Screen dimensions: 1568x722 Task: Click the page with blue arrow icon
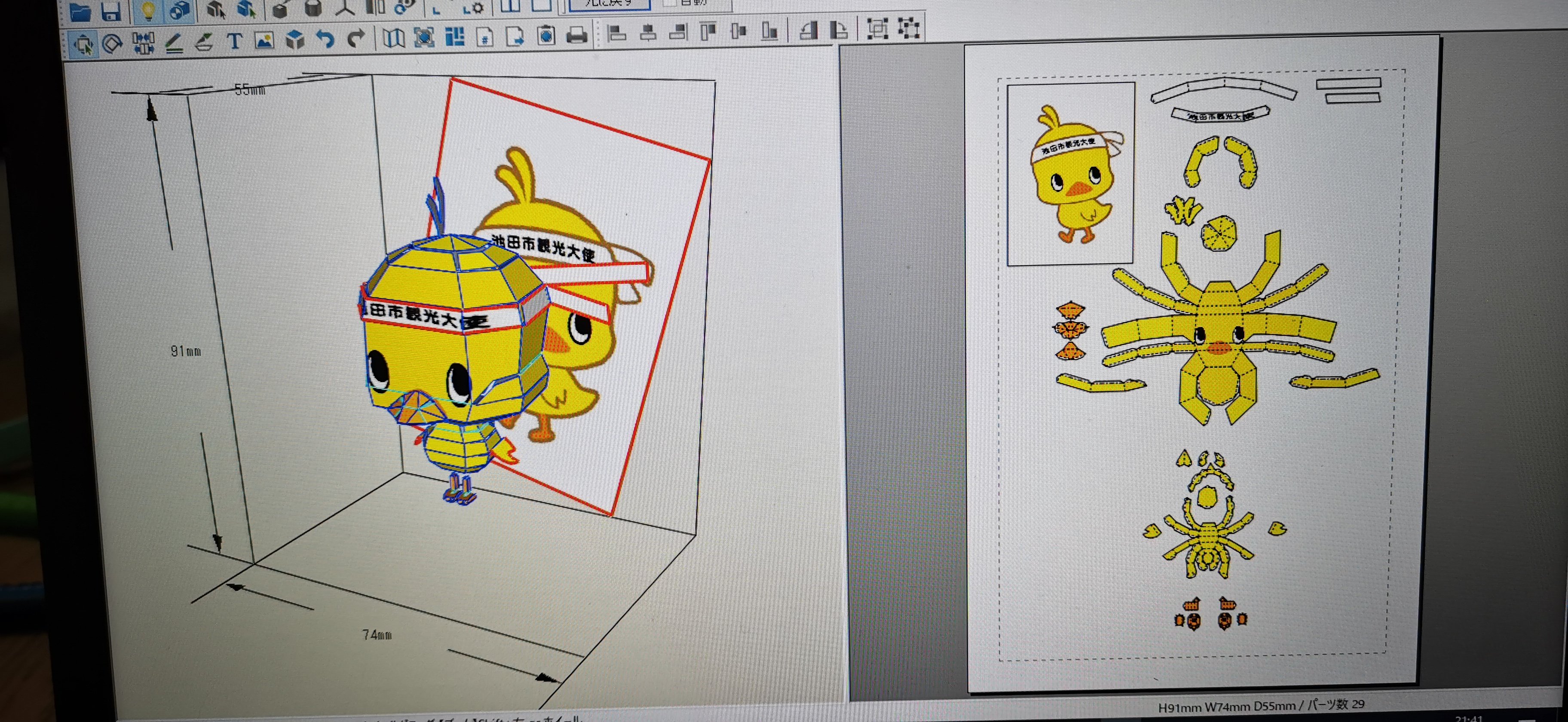[515, 37]
